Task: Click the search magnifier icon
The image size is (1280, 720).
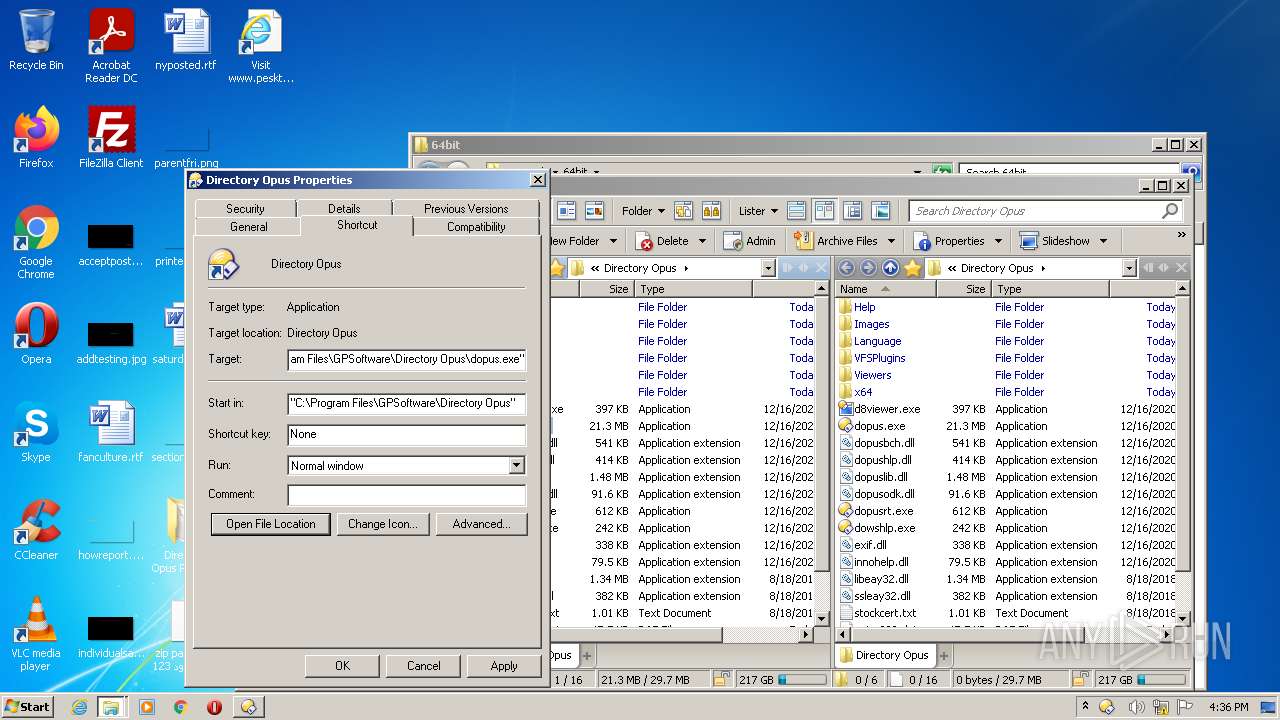Action: pyautogui.click(x=1170, y=211)
